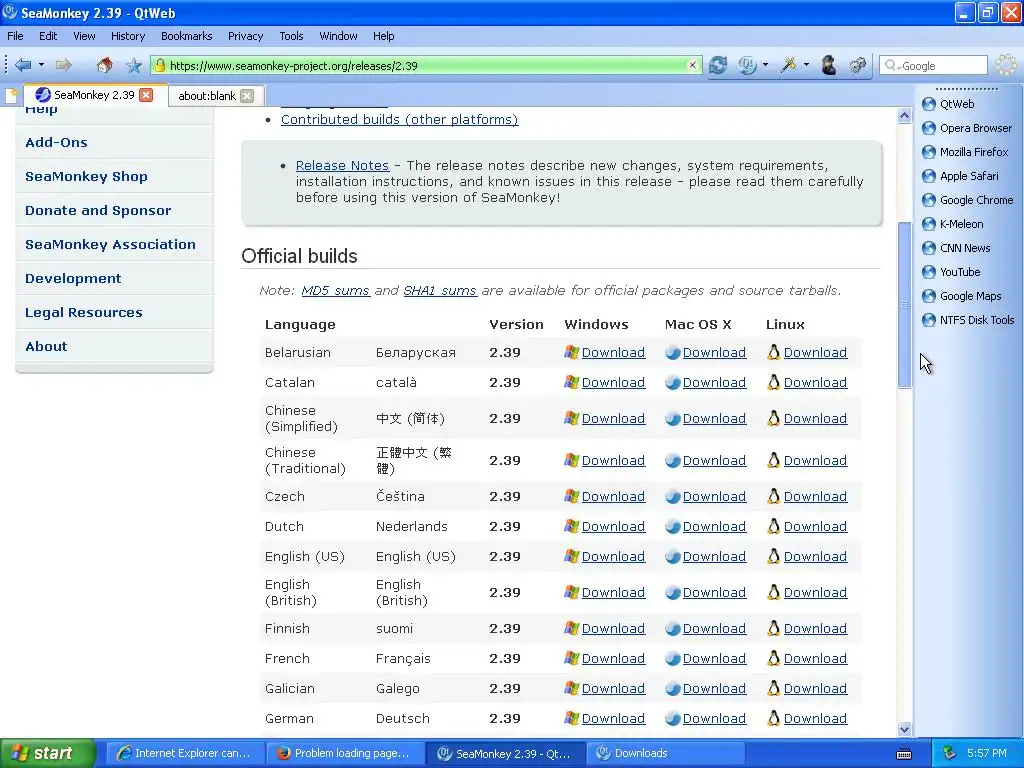The image size is (1024, 768).
Task: Download Linux build for Czech
Action: [x=815, y=496]
